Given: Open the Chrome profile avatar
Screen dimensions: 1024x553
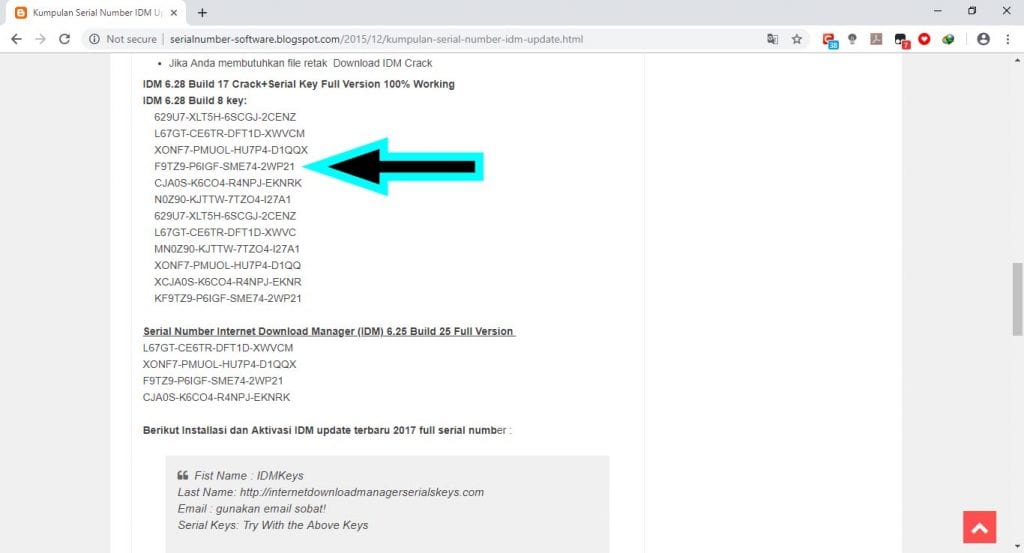Looking at the screenshot, I should (983, 39).
